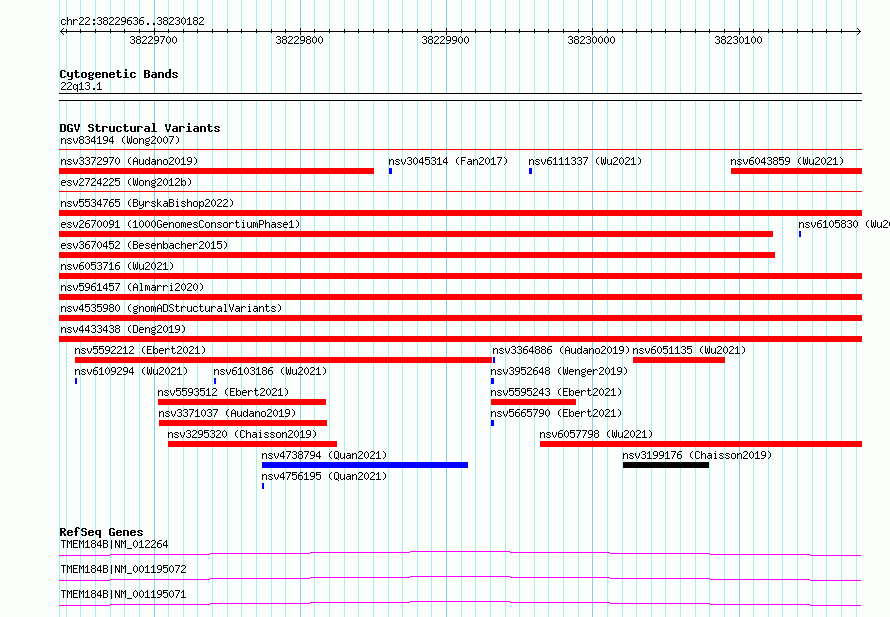Click the small blue nsv3045314 variant marker
The width and height of the screenshot is (890, 617).
point(391,171)
